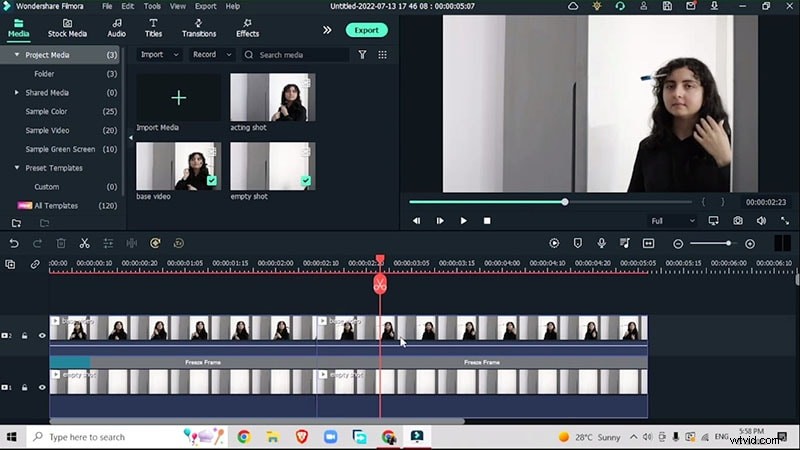Click the preview progress slider handle
The width and height of the screenshot is (800, 450).
565,202
